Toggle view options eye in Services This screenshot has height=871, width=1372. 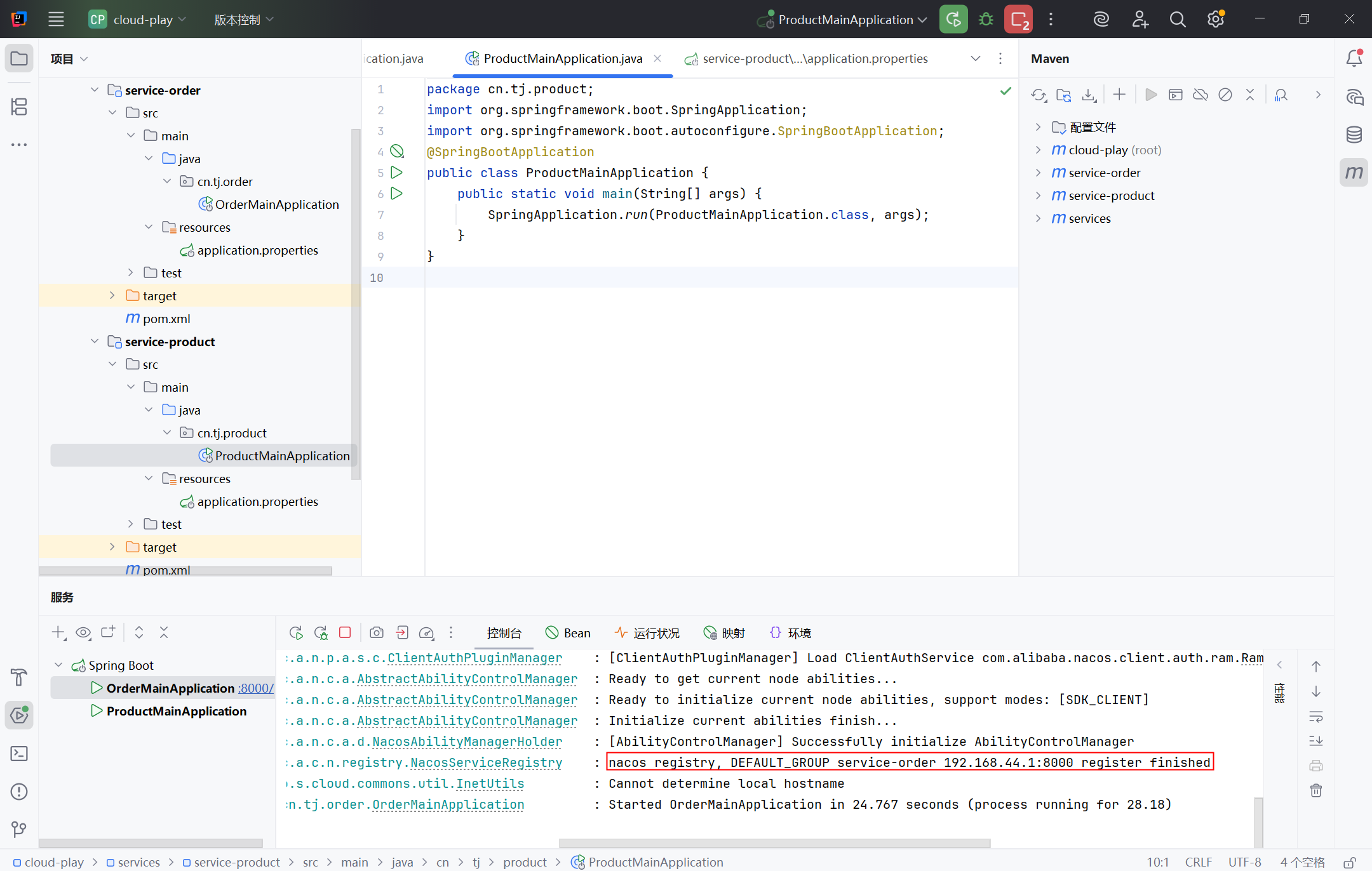(x=83, y=632)
